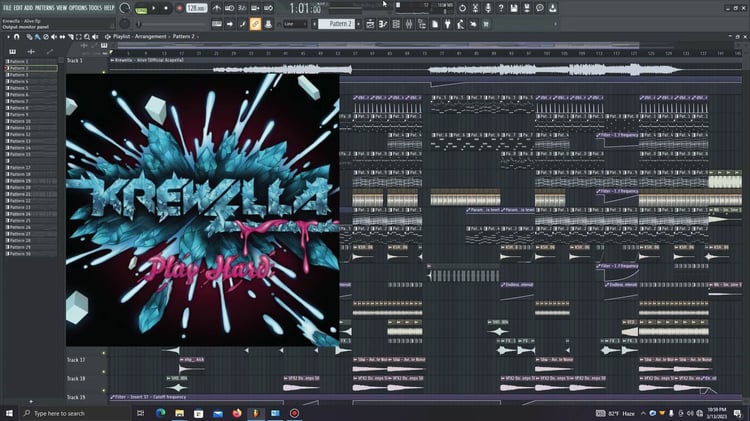The image size is (750, 421).
Task: Open the OPTIONS menu
Action: click(78, 8)
